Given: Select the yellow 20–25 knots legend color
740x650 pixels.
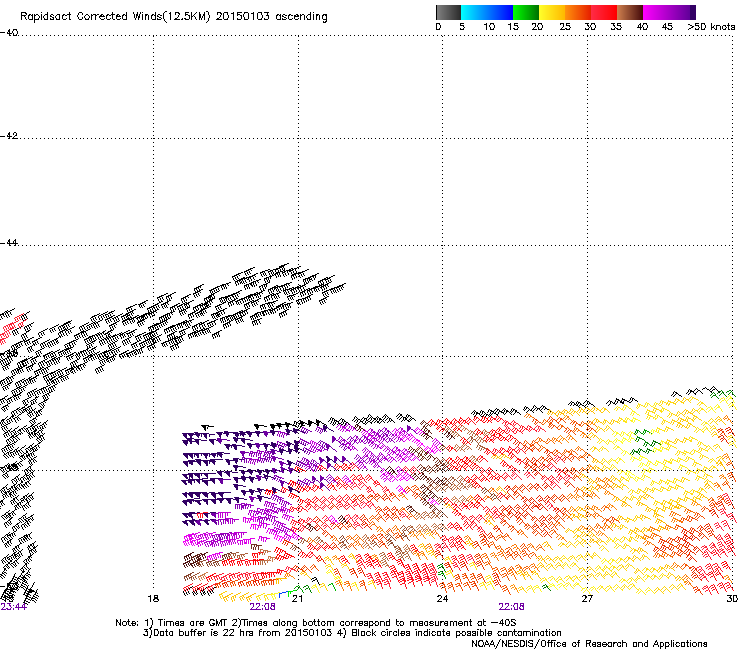Looking at the screenshot, I should (552, 12).
